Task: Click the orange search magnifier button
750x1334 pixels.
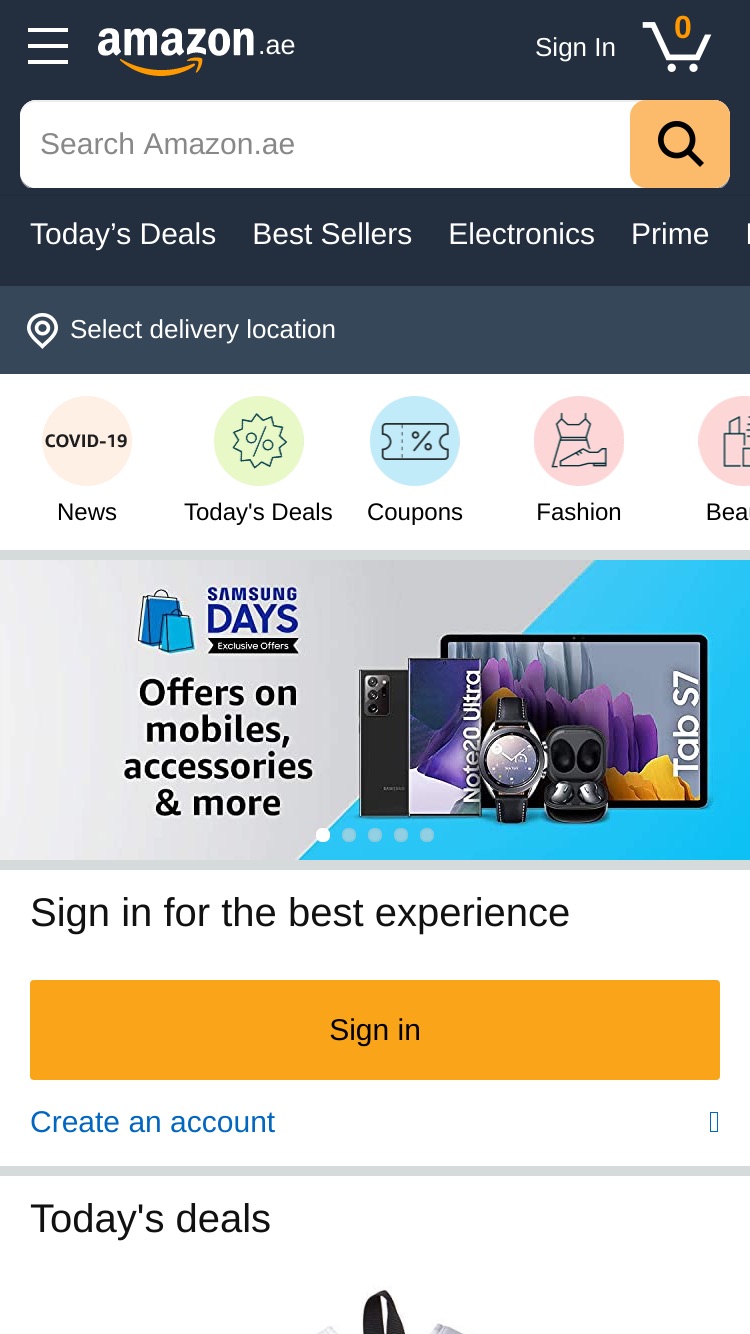Action: coord(680,144)
